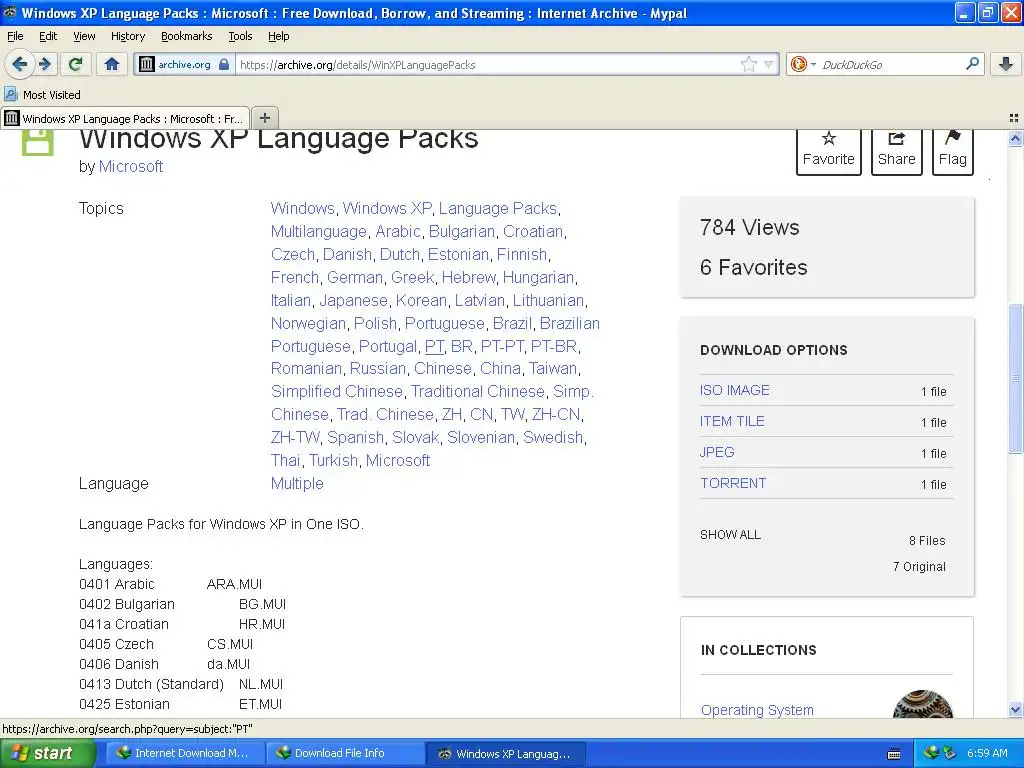This screenshot has width=1024, height=768.
Task: Open the URL history dropdown arrow
Action: click(x=769, y=64)
